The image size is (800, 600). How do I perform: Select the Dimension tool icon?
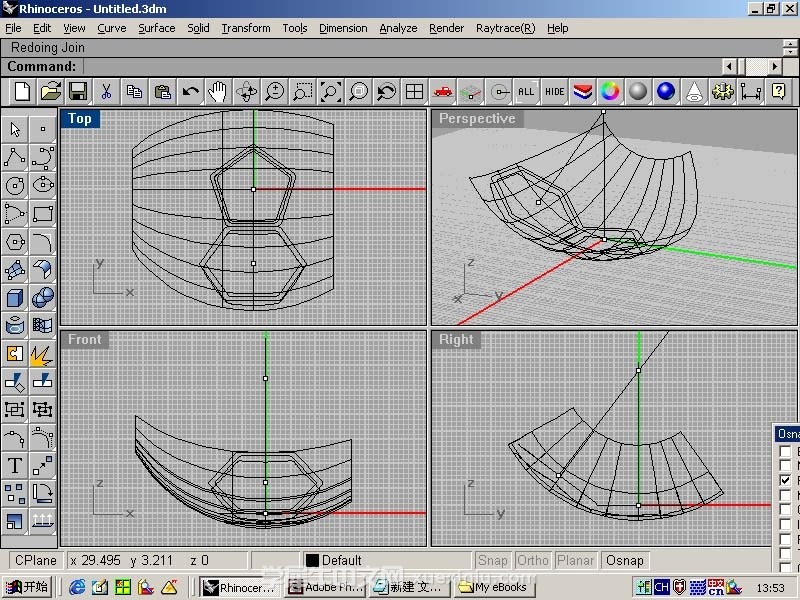pos(751,92)
